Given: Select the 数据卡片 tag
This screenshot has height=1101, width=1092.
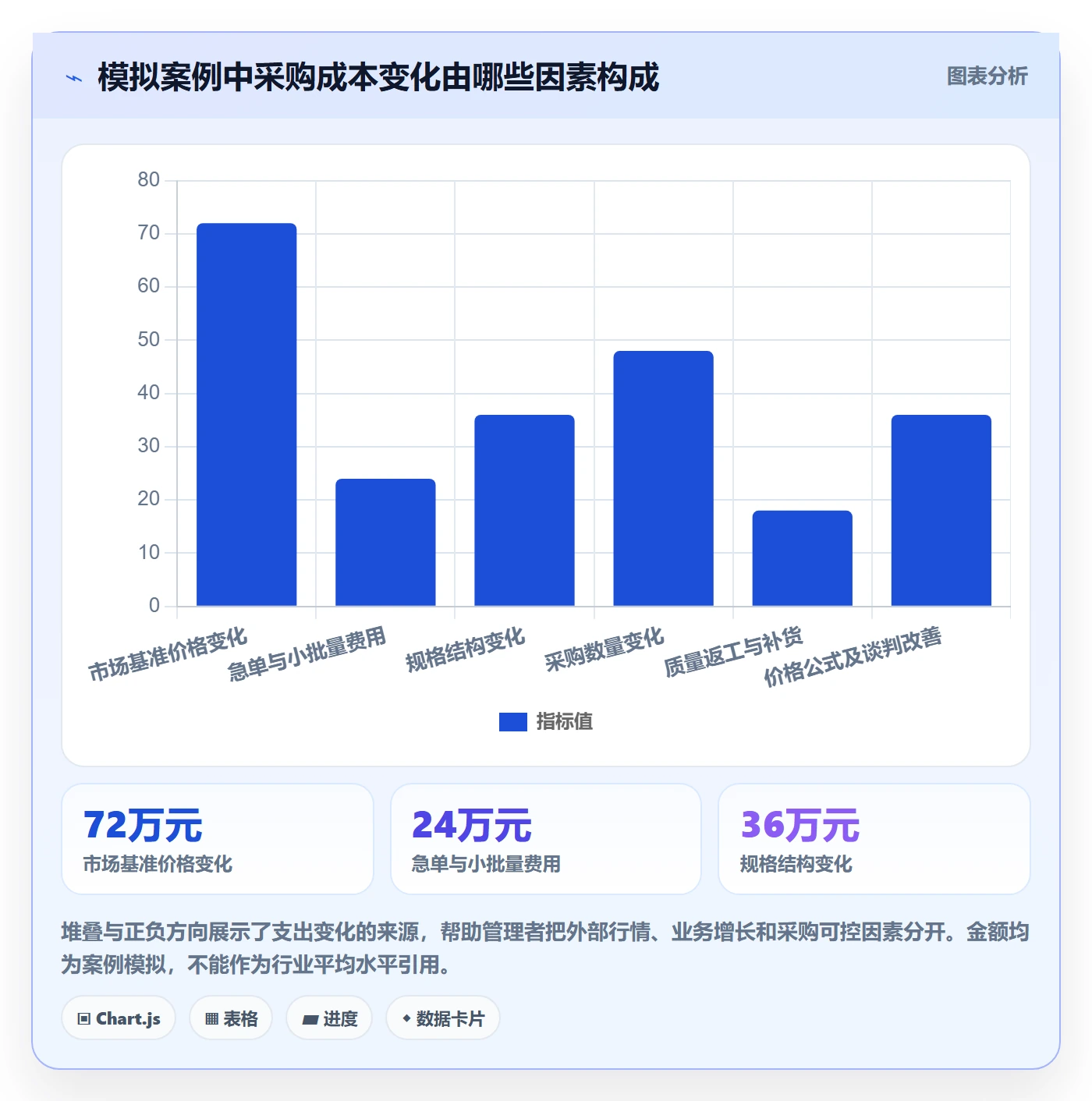Looking at the screenshot, I should pyautogui.click(x=443, y=1018).
